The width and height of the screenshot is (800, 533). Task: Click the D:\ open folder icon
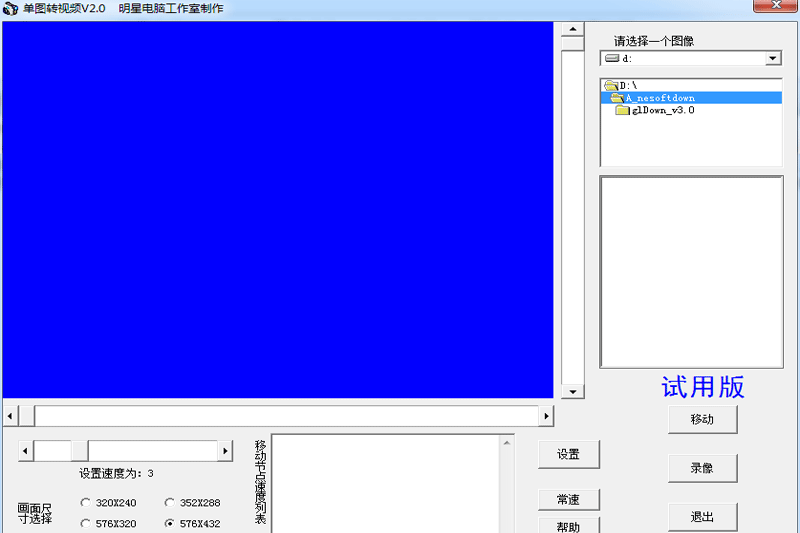click(x=611, y=85)
